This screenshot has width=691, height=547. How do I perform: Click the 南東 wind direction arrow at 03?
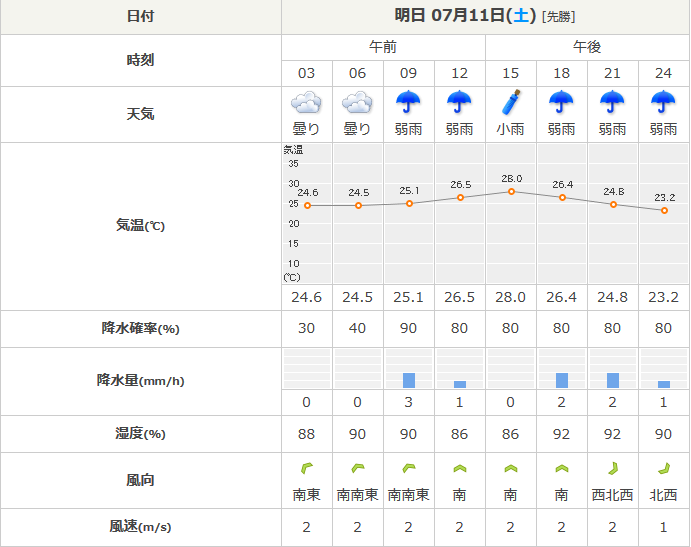pyautogui.click(x=306, y=468)
